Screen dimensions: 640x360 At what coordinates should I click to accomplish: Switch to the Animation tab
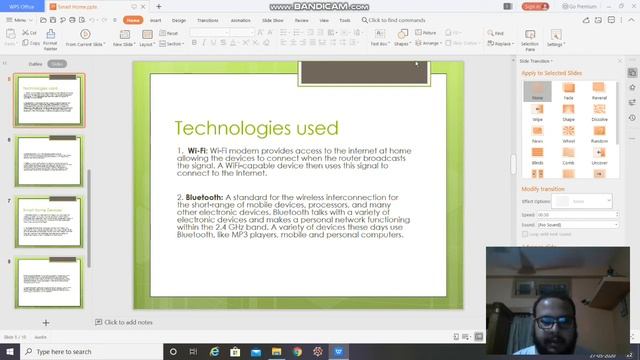click(241, 20)
